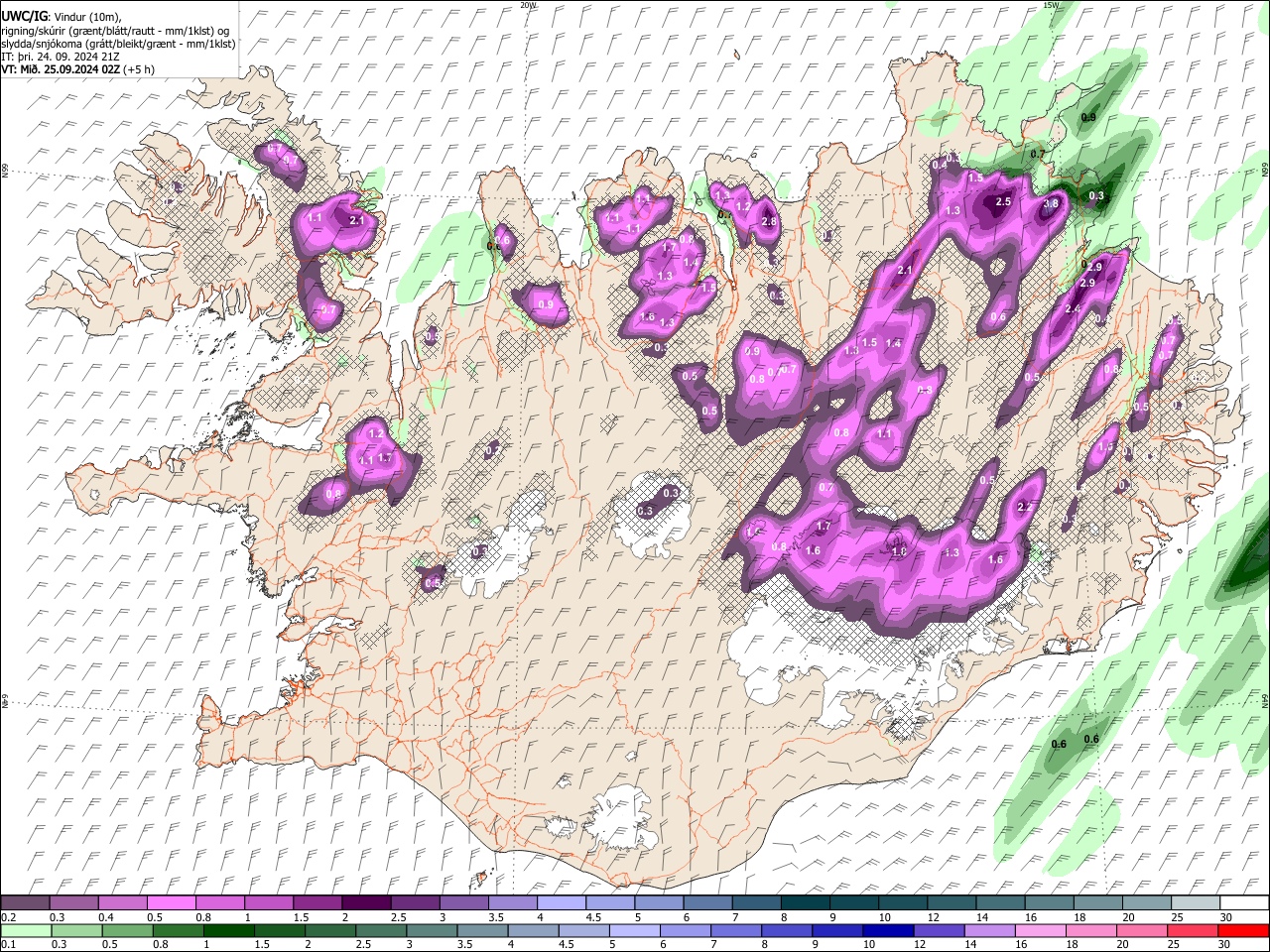The image size is (1270, 952).
Task: Pick bottom legend green swatch between 0.5 and 0.8
Action: 128,930
